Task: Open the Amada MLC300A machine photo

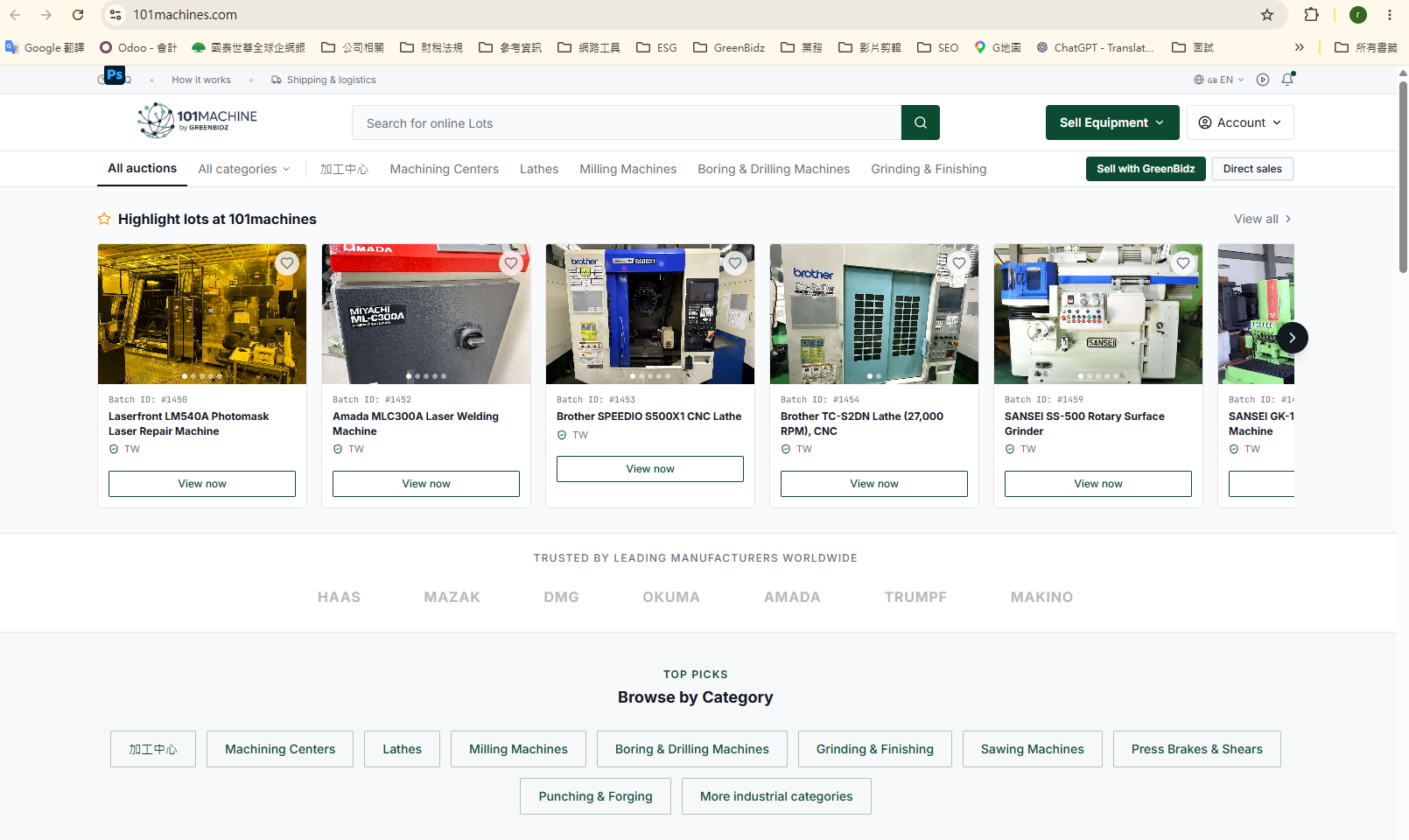Action: point(426,314)
